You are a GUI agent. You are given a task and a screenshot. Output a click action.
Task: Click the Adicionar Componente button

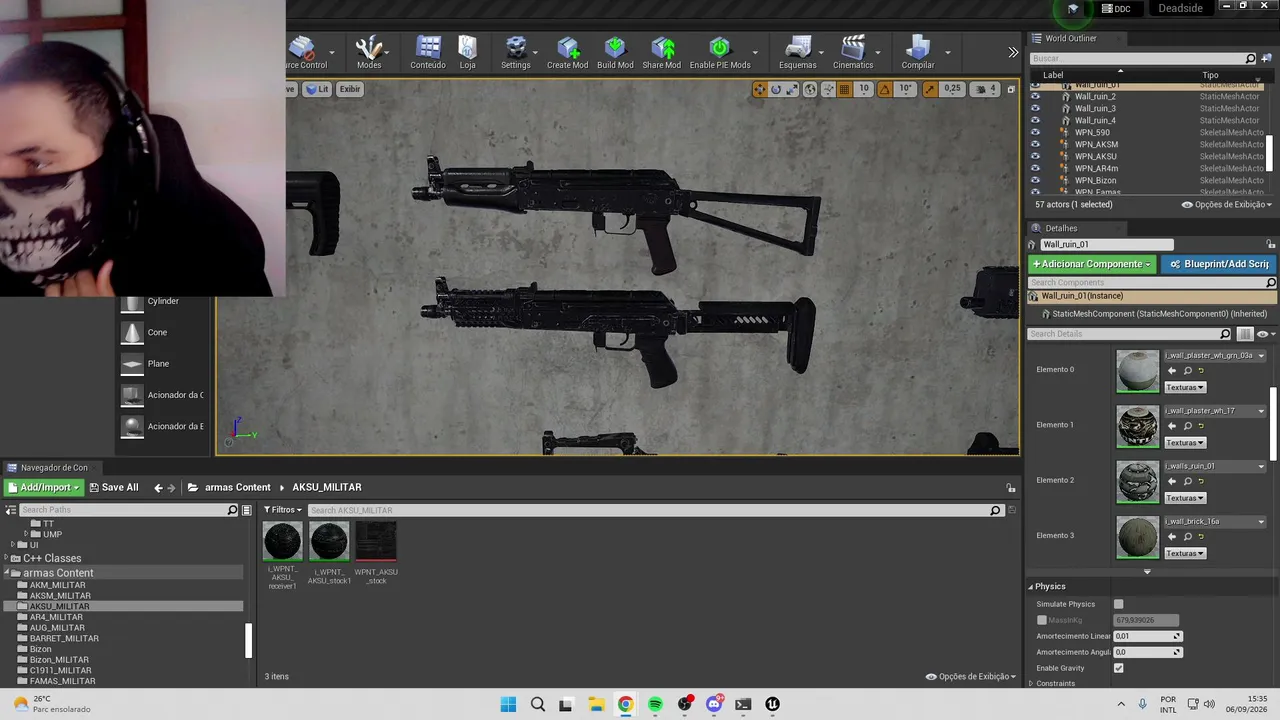[x=1092, y=264]
